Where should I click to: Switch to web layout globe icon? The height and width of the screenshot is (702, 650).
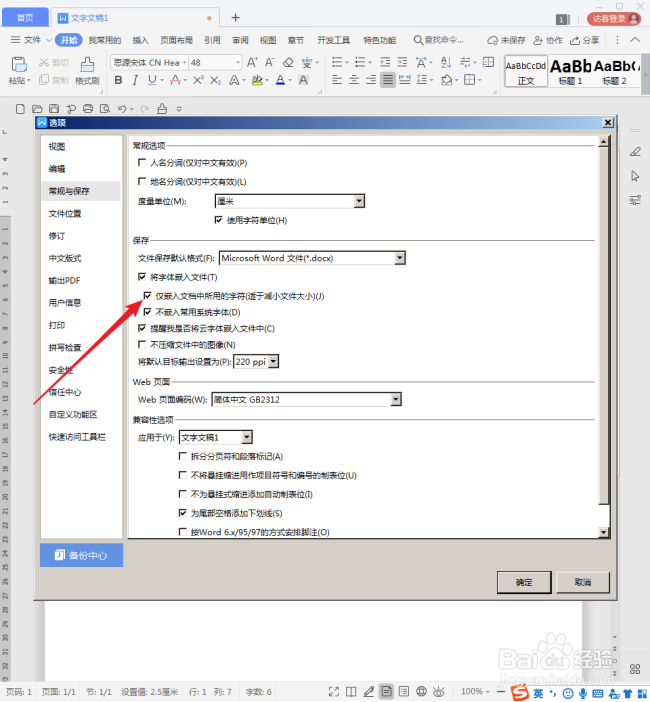point(421,692)
